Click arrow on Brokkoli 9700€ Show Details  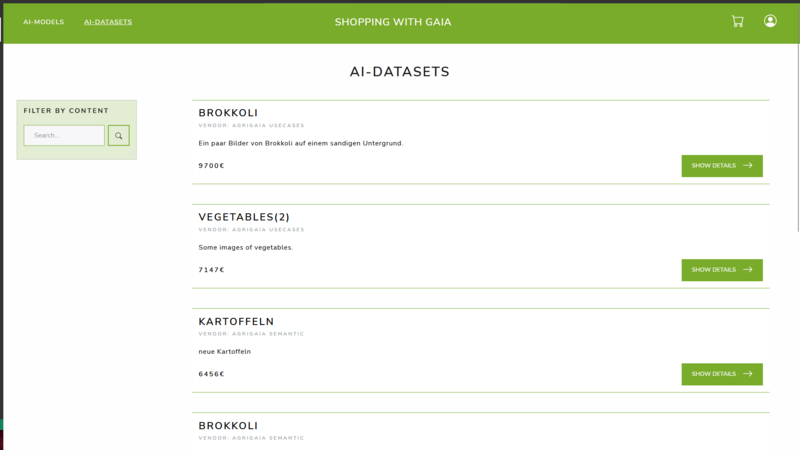tap(748, 165)
